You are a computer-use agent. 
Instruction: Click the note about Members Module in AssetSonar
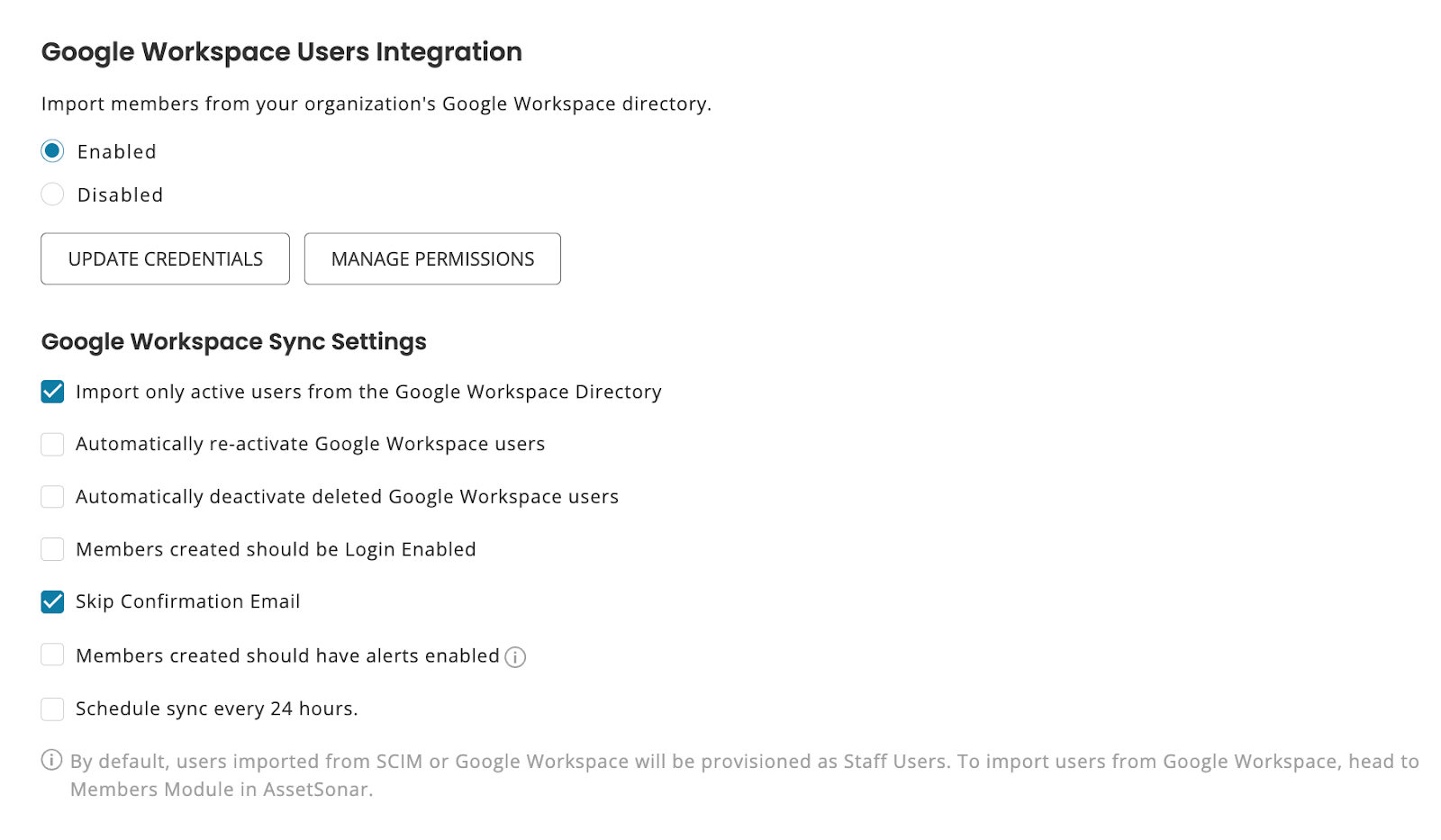[x=221, y=790]
